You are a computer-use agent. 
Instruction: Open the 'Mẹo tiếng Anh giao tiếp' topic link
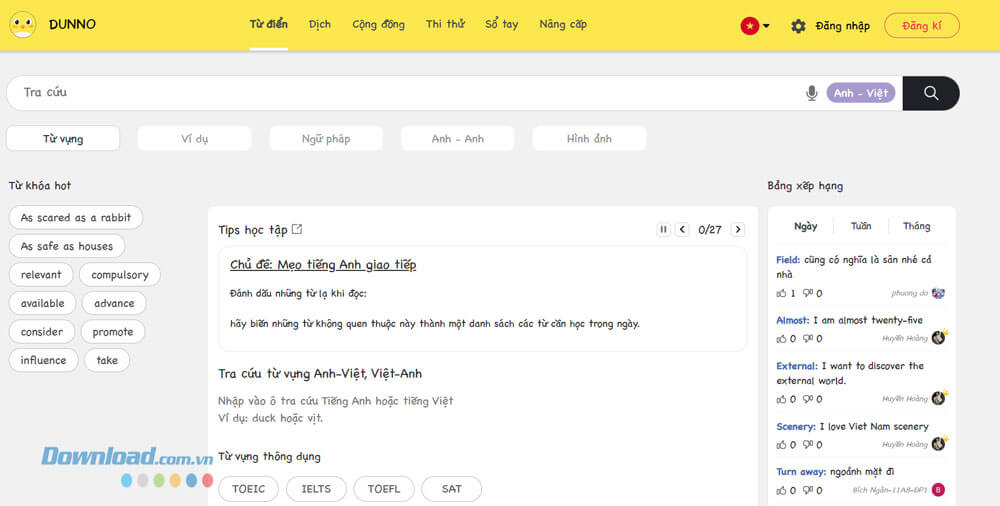323,265
